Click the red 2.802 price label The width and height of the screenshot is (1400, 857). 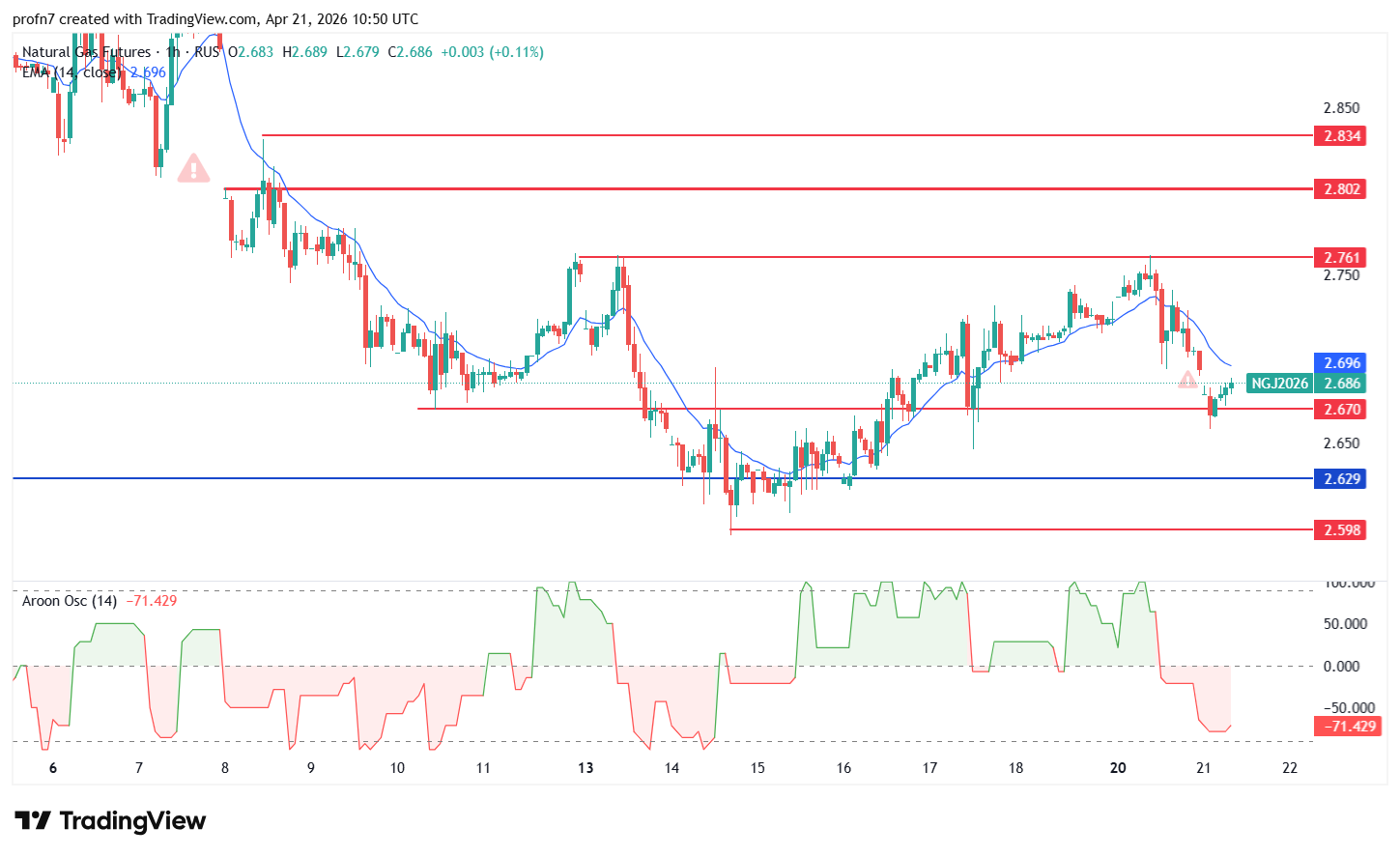coord(1340,189)
